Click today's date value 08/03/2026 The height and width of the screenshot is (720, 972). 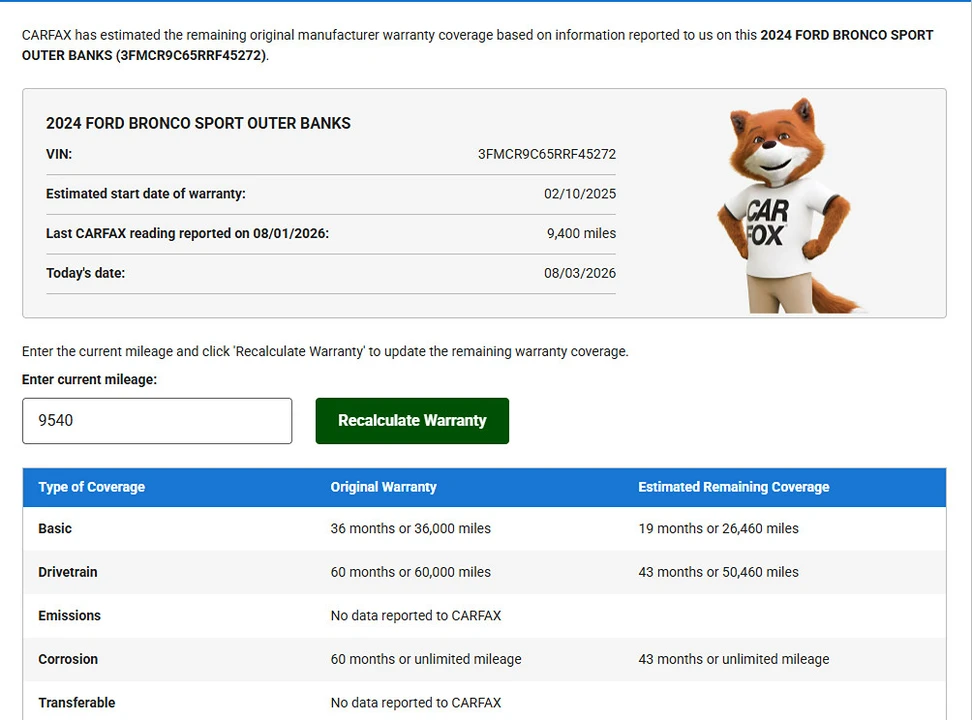pyautogui.click(x=580, y=273)
